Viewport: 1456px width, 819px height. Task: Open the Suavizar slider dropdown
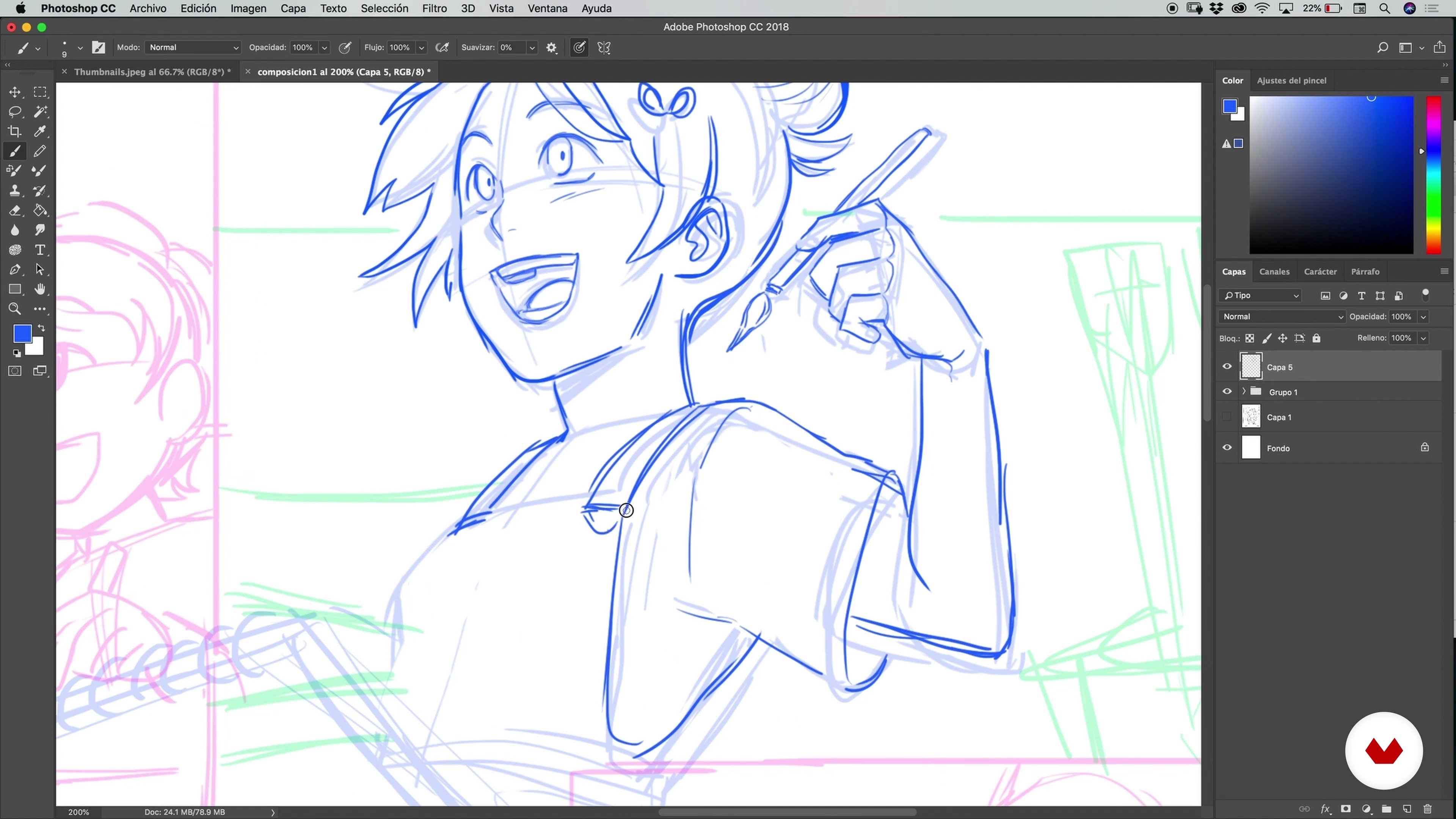click(x=532, y=48)
